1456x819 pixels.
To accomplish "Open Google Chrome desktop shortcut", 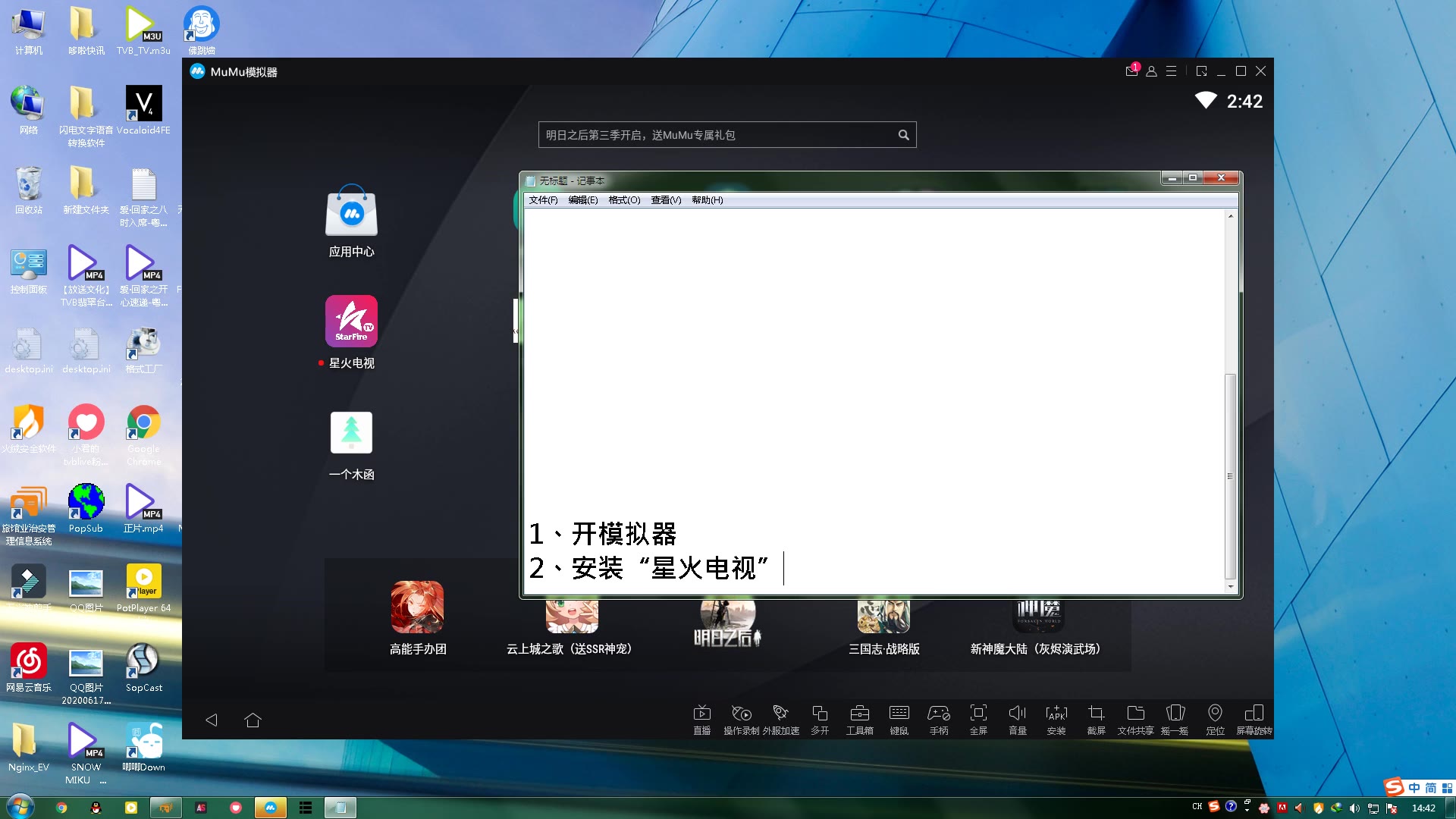I will pos(143,435).
